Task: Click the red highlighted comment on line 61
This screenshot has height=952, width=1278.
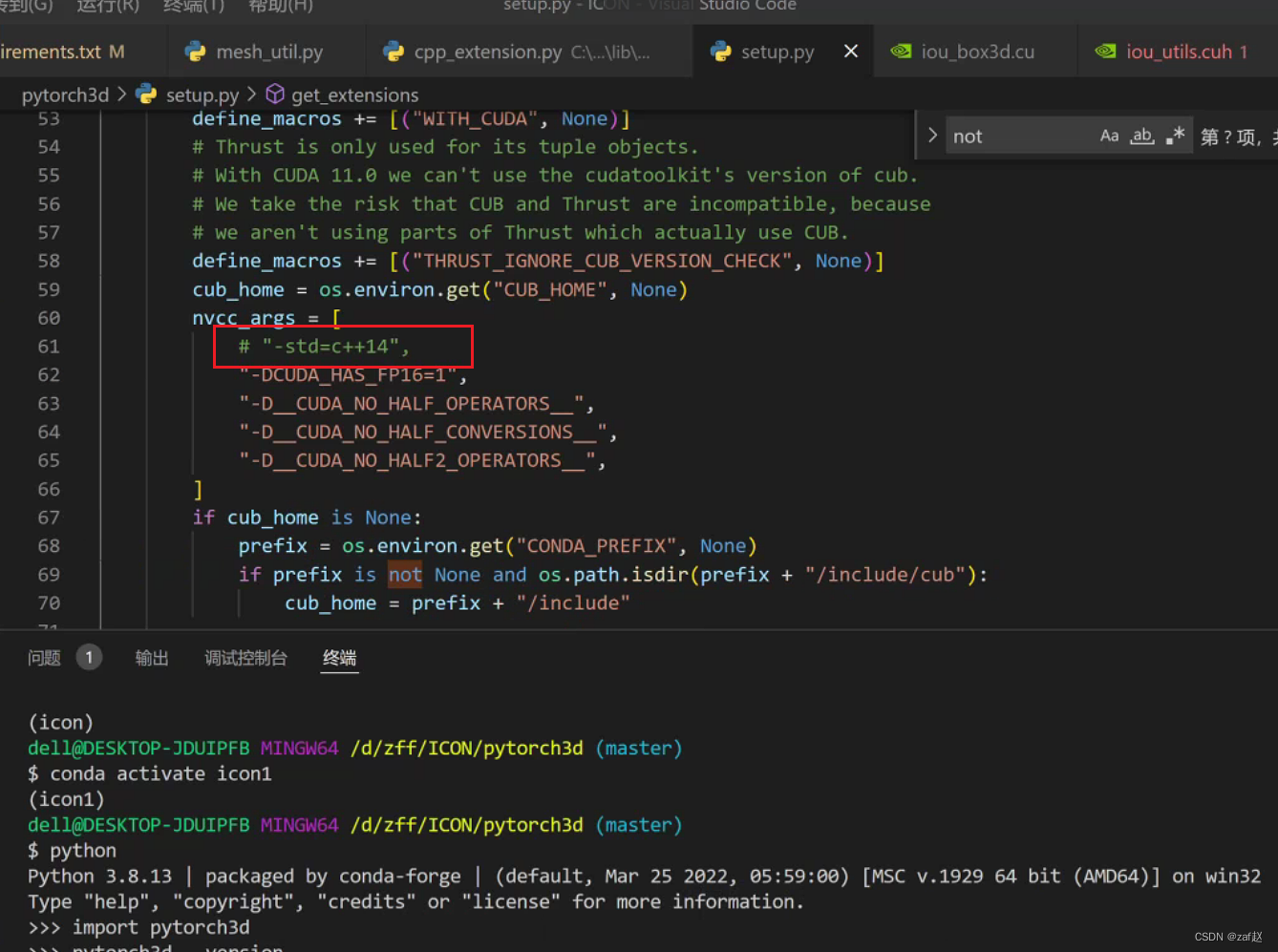Action: (325, 347)
